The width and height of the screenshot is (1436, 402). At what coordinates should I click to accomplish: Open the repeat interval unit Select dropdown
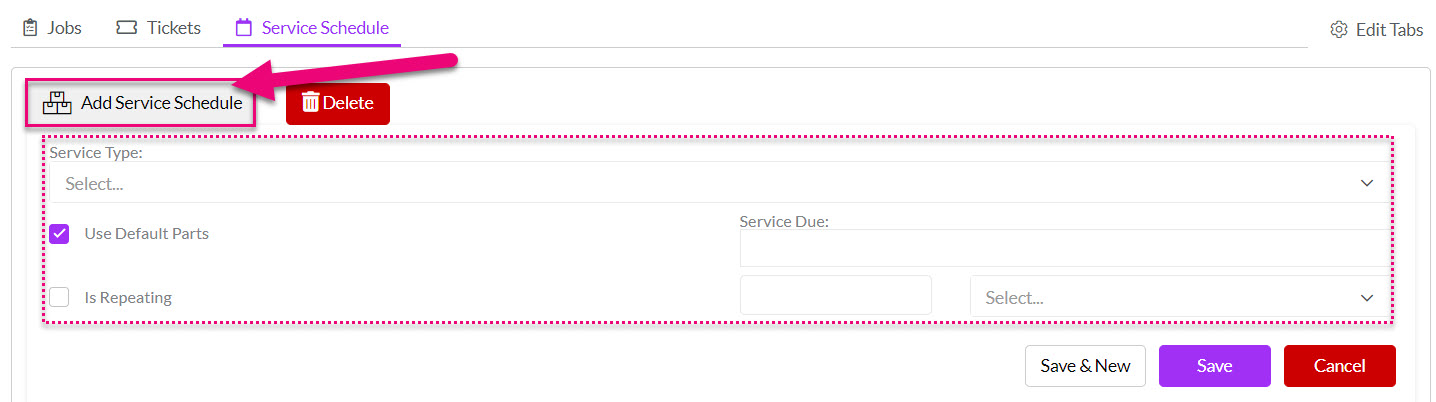coord(1180,298)
